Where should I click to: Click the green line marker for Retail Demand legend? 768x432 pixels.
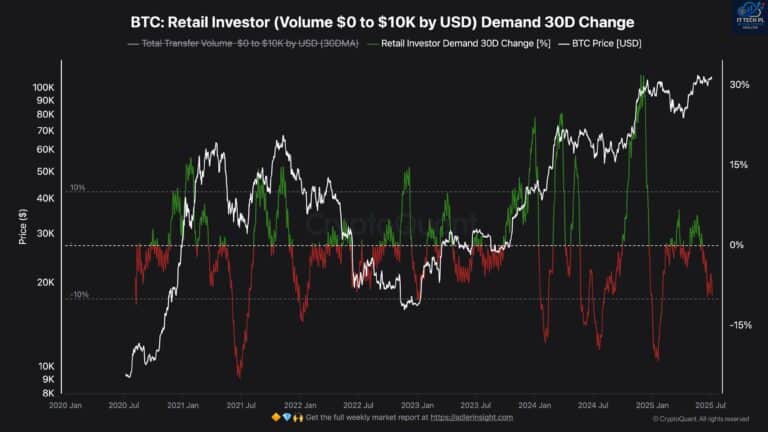coord(373,44)
